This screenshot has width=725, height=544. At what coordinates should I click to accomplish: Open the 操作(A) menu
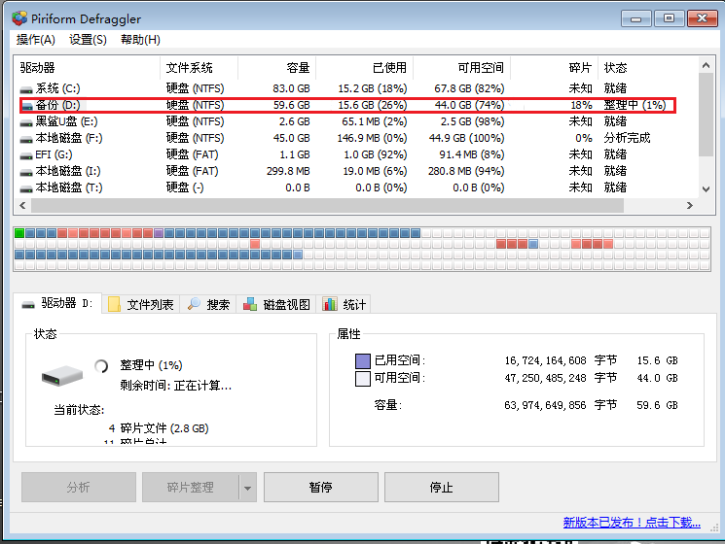(x=36, y=40)
